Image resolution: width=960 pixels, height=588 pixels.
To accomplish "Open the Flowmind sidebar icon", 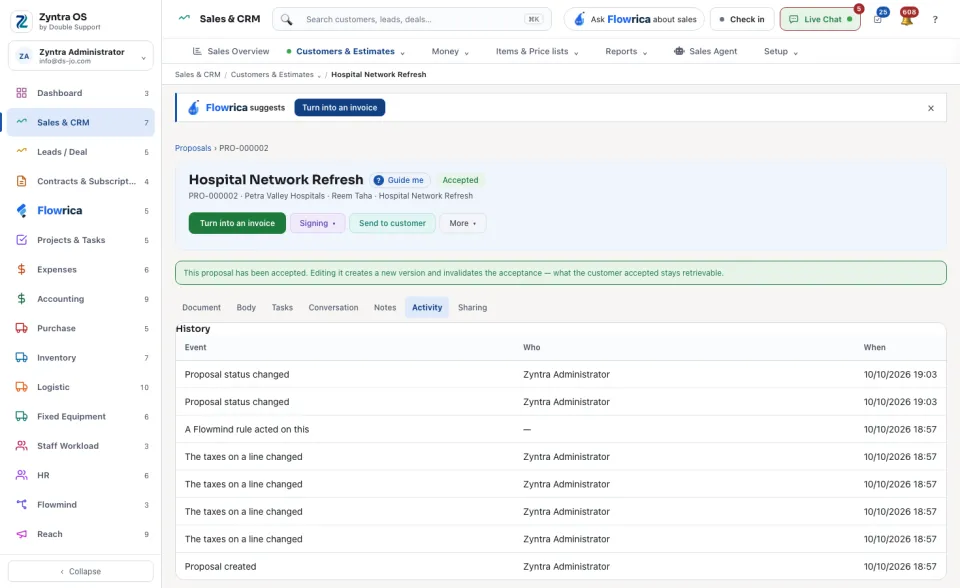I will click(x=21, y=505).
